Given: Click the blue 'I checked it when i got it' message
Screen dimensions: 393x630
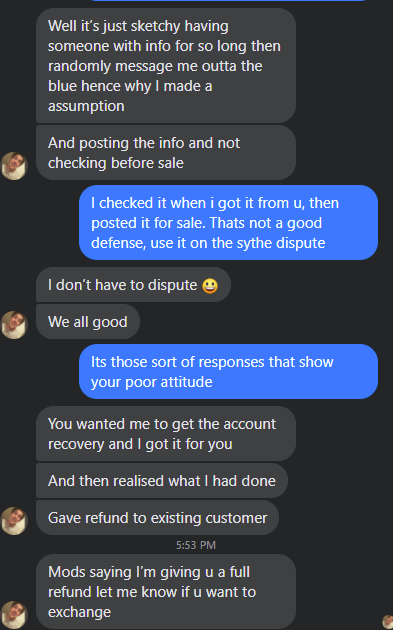Looking at the screenshot, I should point(228,223).
